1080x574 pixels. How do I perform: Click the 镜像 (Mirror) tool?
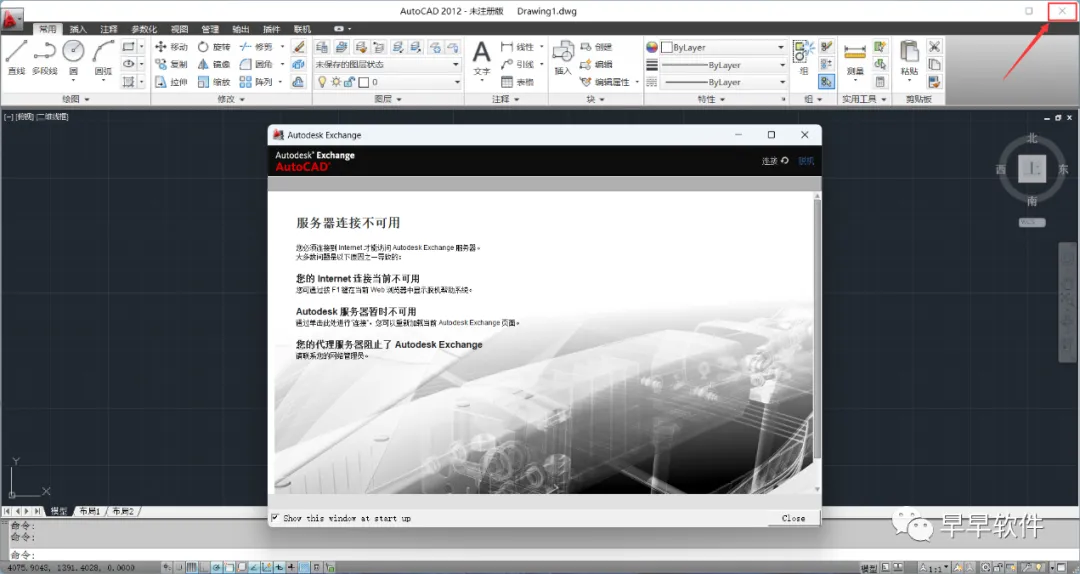(214, 64)
